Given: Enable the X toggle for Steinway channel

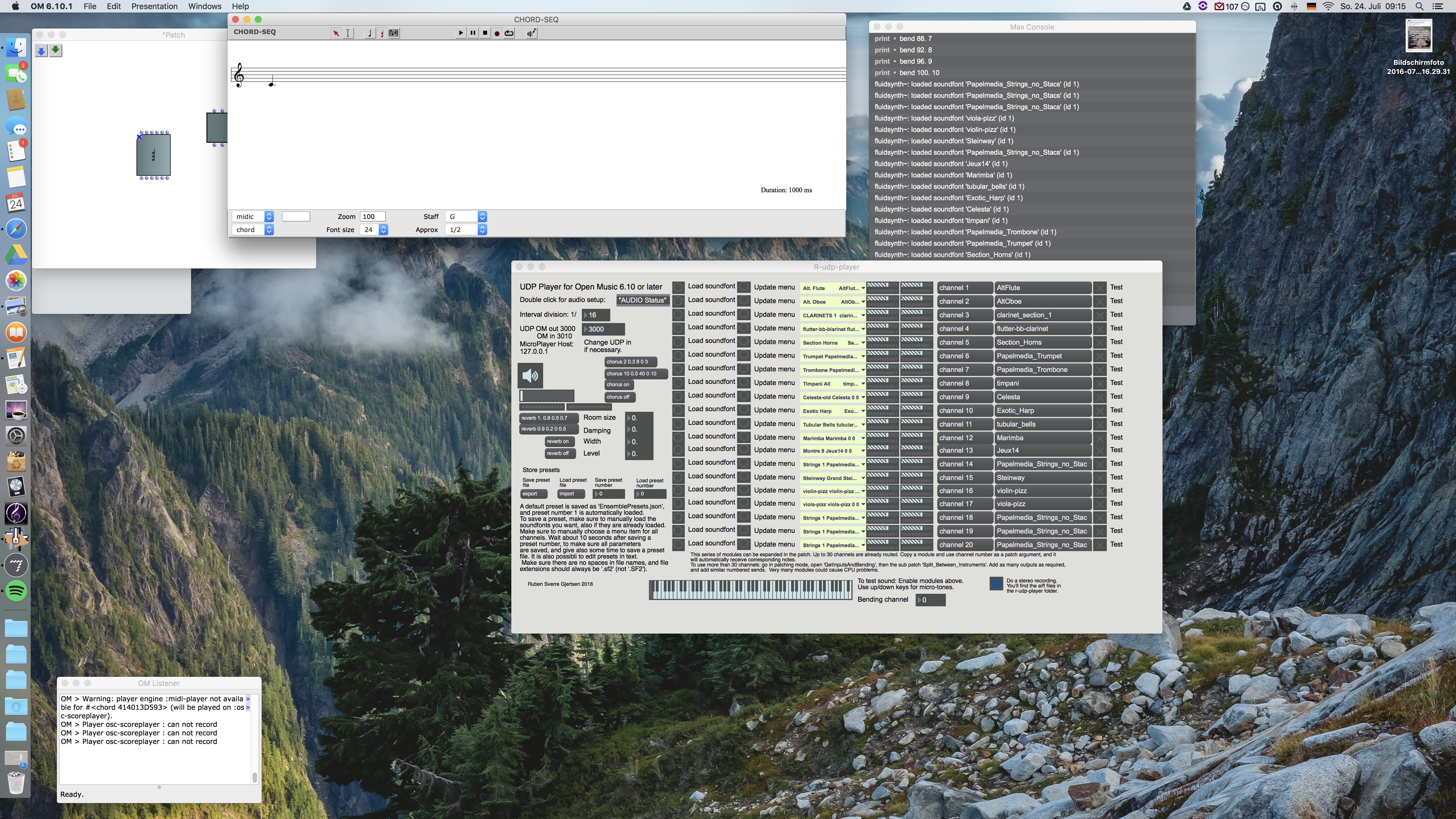Looking at the screenshot, I should [1100, 478].
